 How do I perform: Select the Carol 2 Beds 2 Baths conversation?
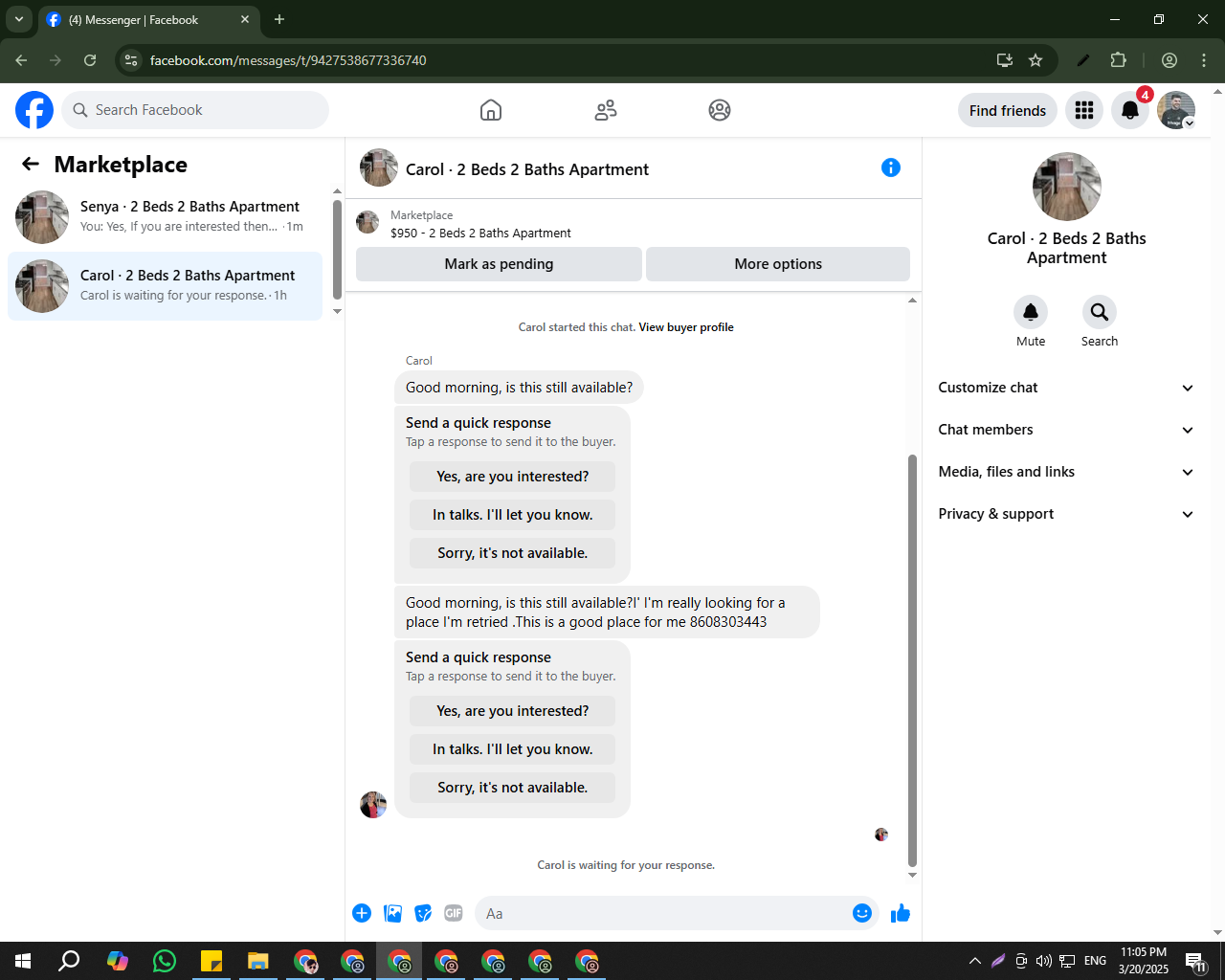click(165, 286)
